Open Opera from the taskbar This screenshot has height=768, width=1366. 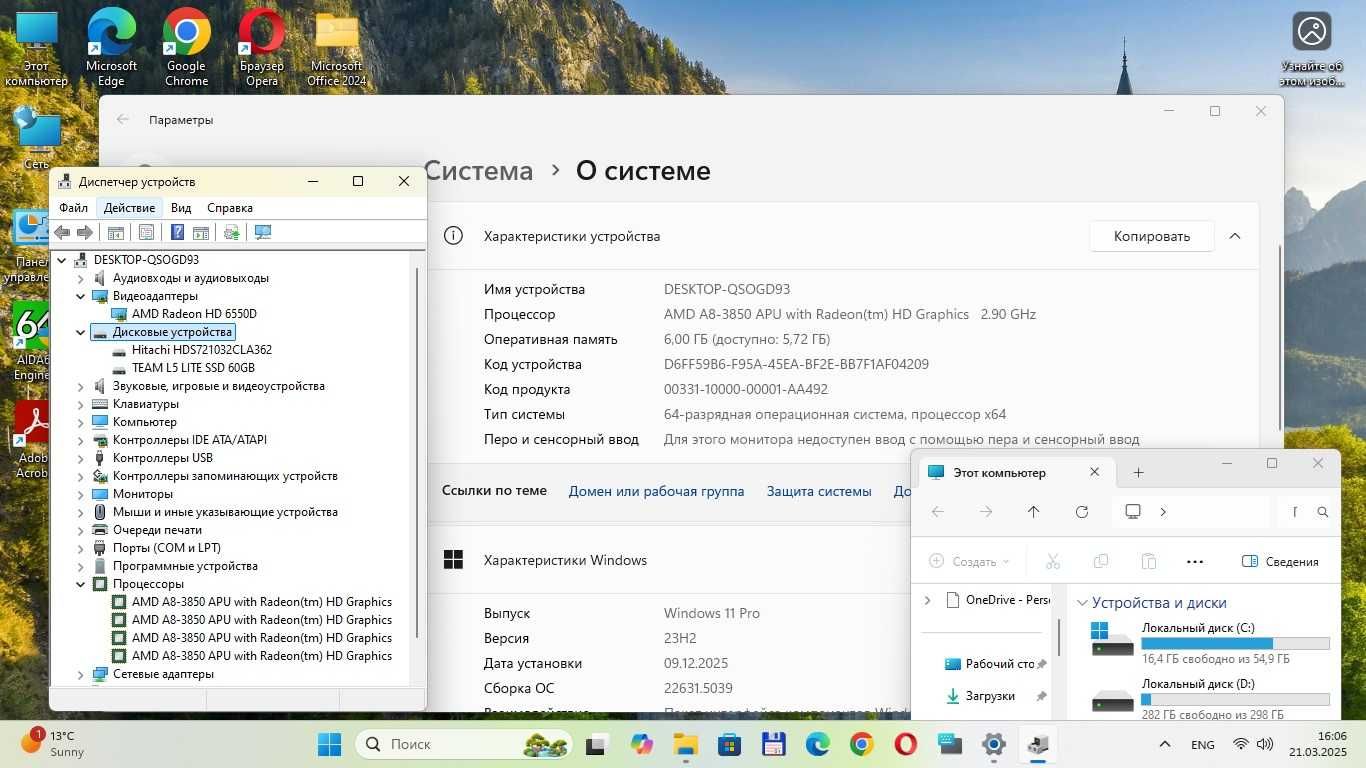[x=905, y=744]
